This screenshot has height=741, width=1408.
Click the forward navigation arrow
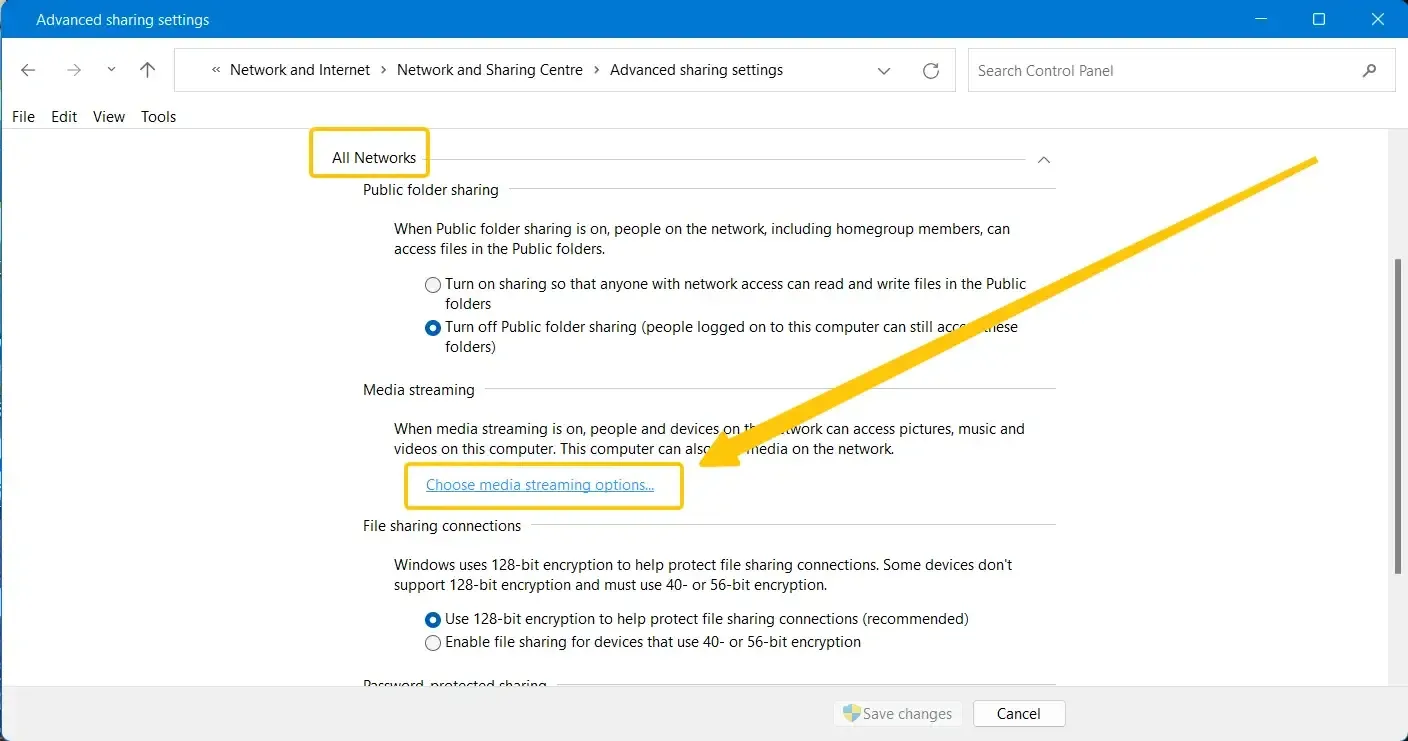73,70
